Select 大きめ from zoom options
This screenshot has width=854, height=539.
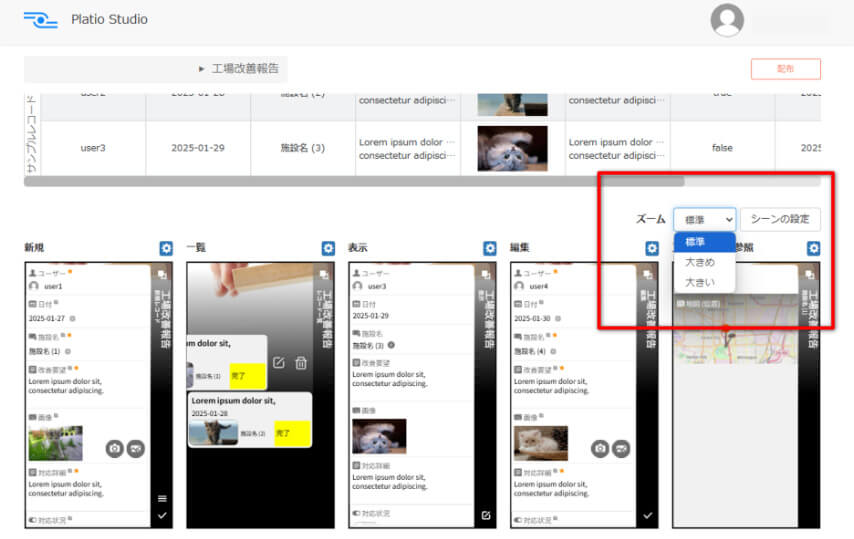(x=699, y=262)
